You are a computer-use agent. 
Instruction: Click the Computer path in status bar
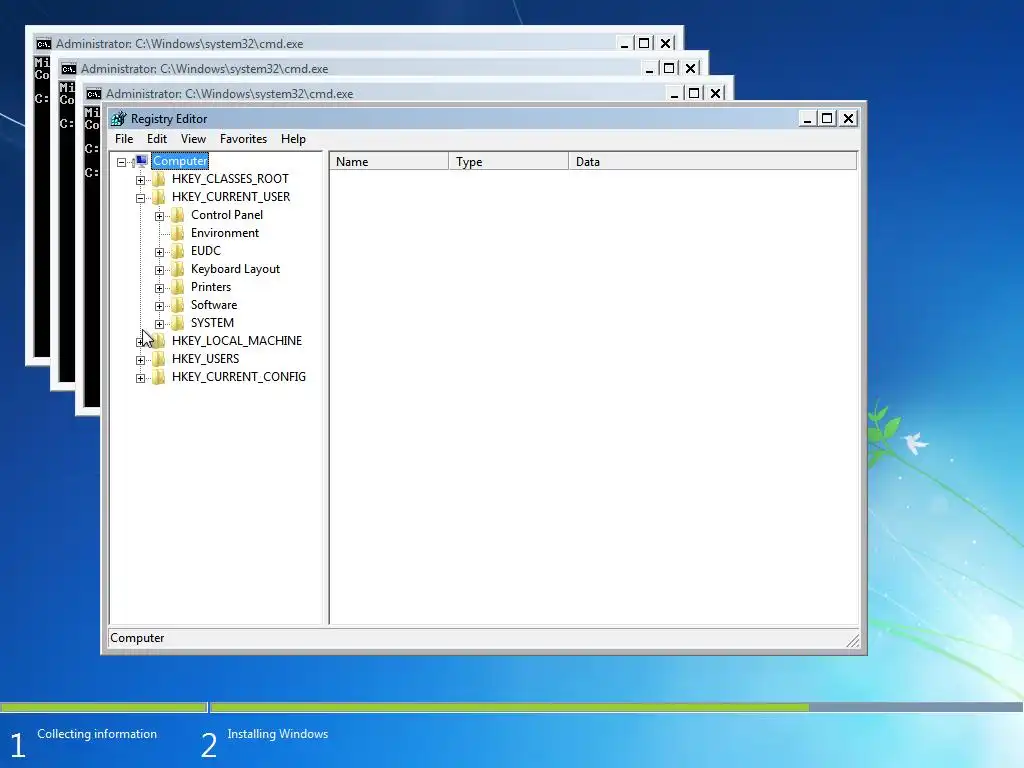(137, 638)
